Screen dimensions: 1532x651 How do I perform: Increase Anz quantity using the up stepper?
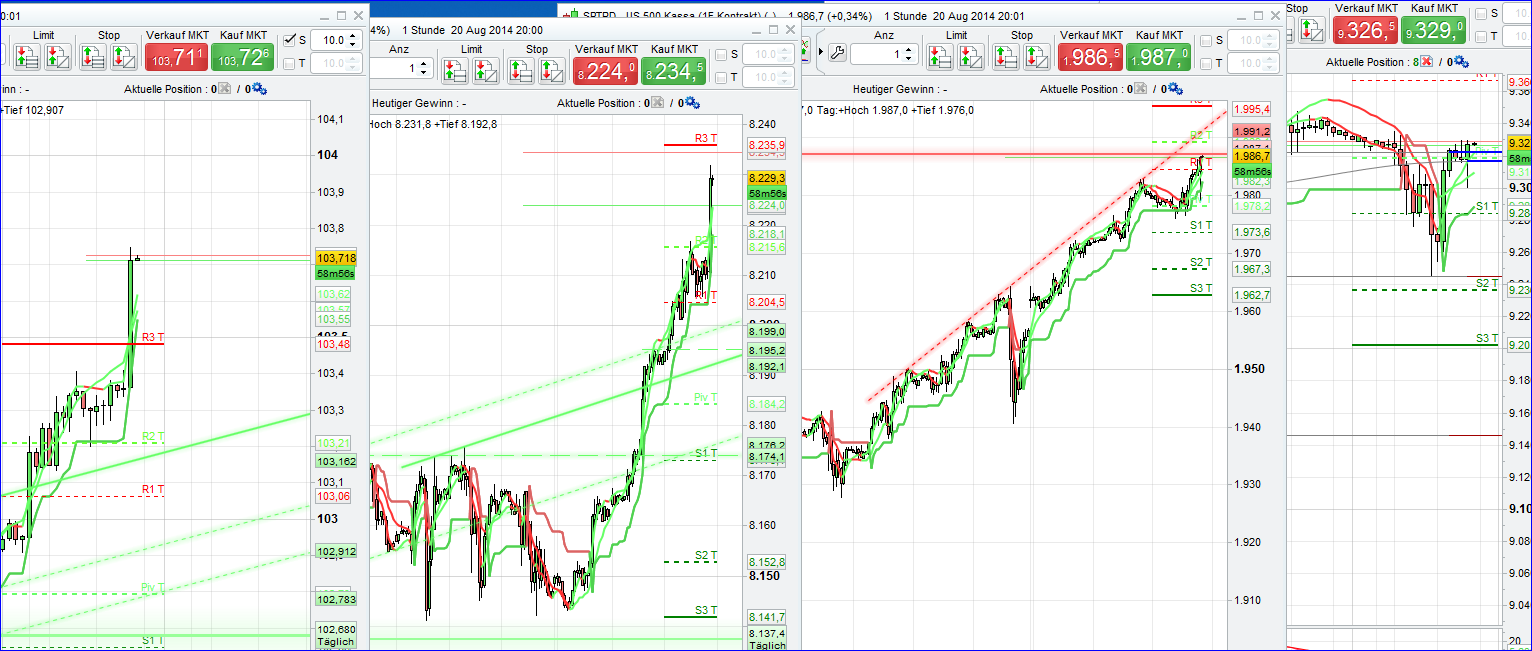pos(907,48)
